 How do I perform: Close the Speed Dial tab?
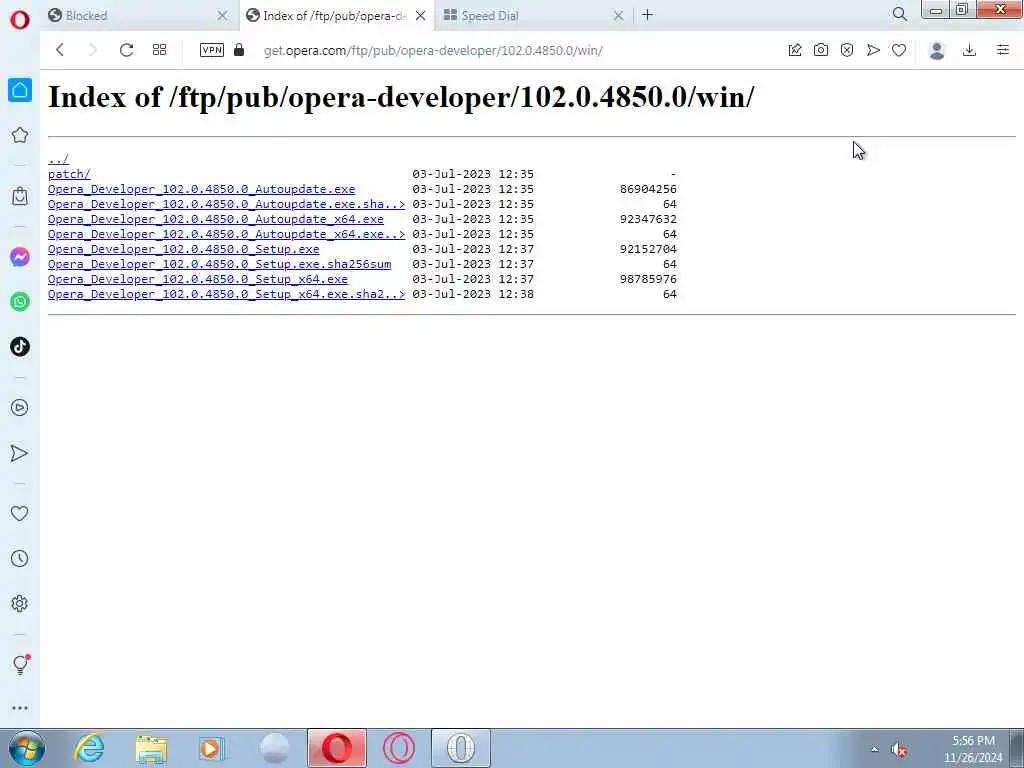(x=618, y=15)
